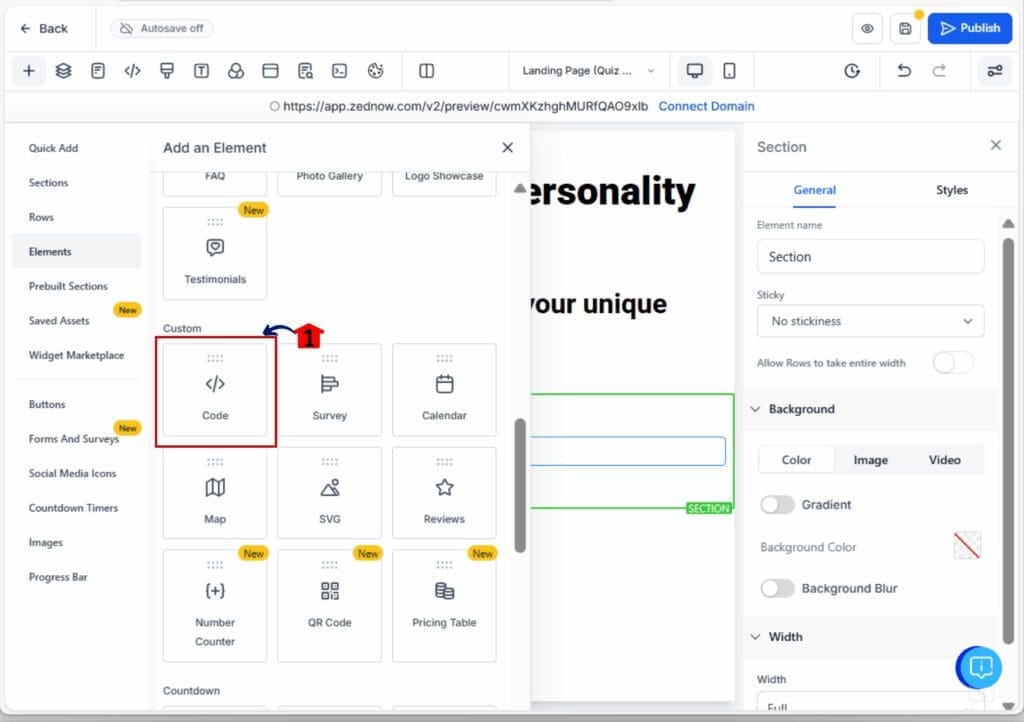Open version history clock icon
The width and height of the screenshot is (1024, 722).
pyautogui.click(x=852, y=71)
